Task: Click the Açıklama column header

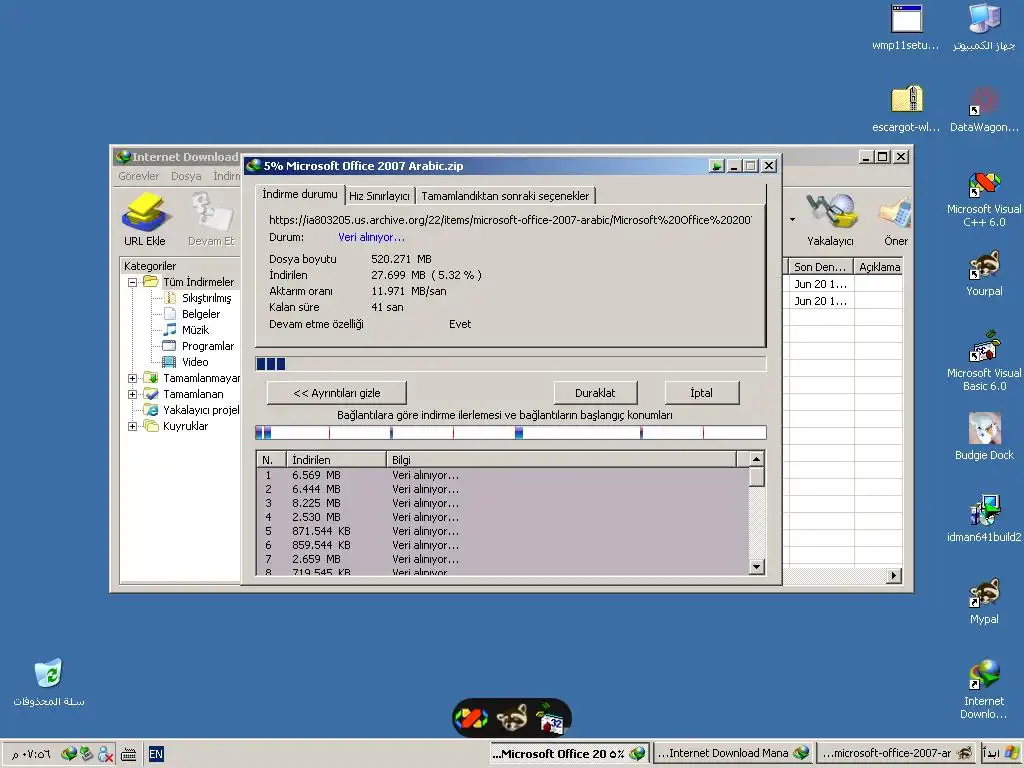Action: click(x=879, y=266)
